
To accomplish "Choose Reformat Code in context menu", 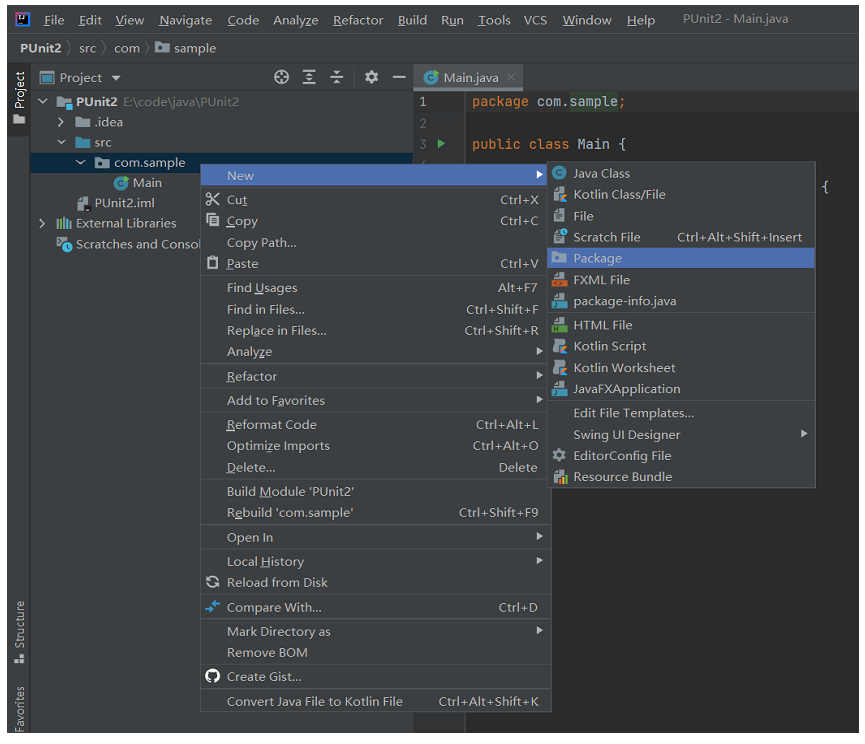I will (375, 425).
